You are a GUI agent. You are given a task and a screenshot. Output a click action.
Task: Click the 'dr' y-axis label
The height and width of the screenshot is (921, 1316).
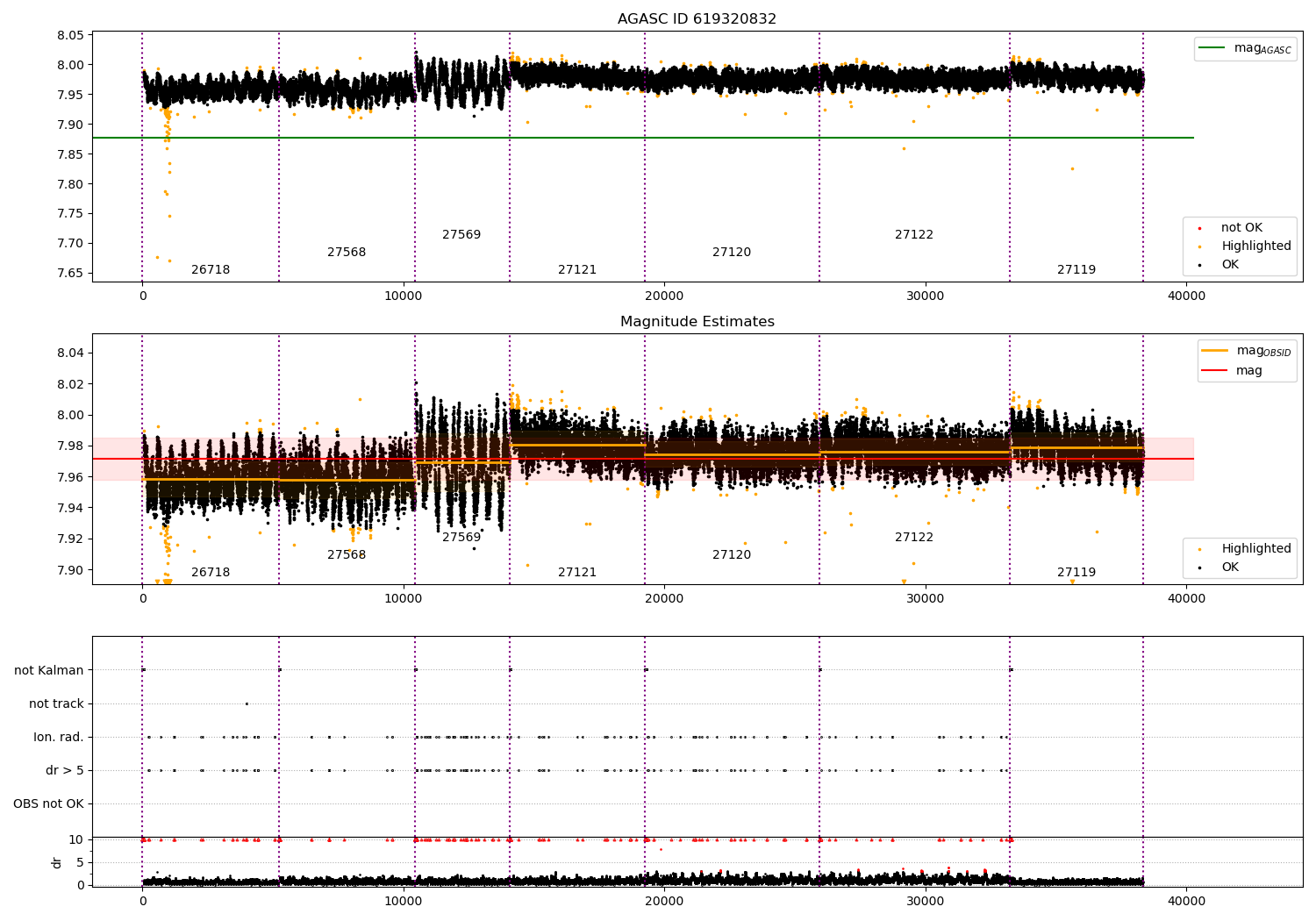tap(56, 862)
